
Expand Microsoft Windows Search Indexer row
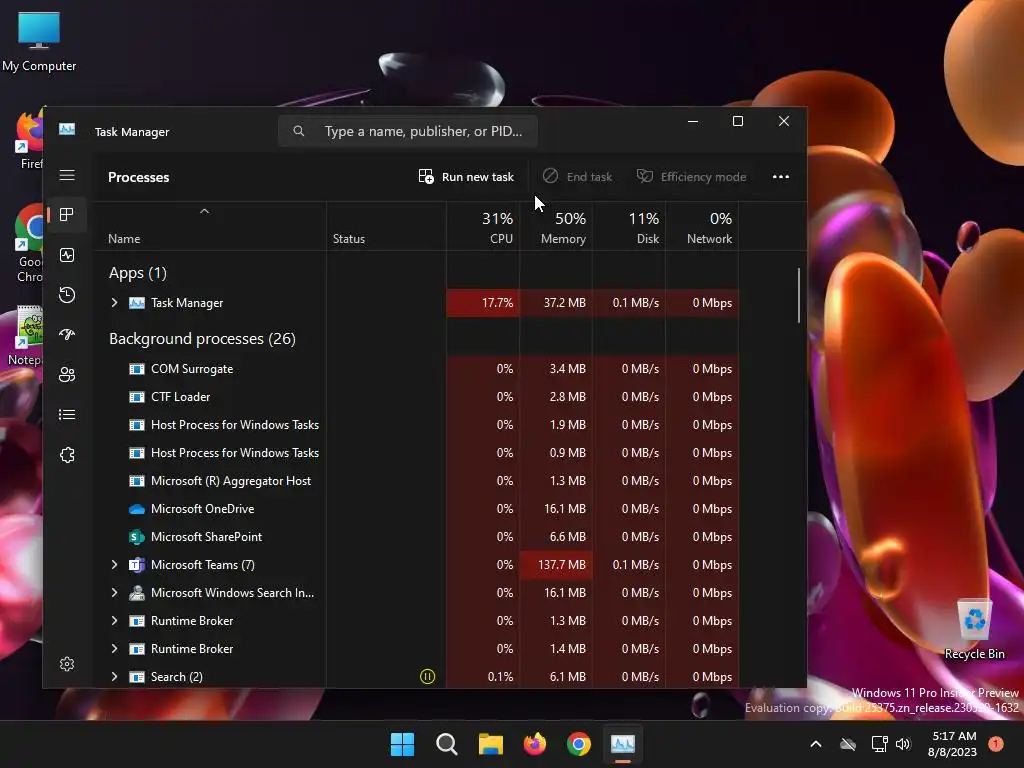point(114,593)
